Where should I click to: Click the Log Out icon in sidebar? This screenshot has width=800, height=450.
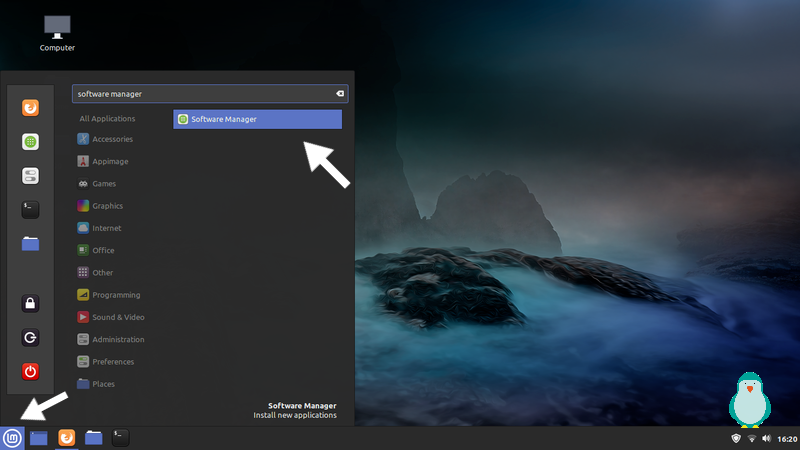(30, 338)
